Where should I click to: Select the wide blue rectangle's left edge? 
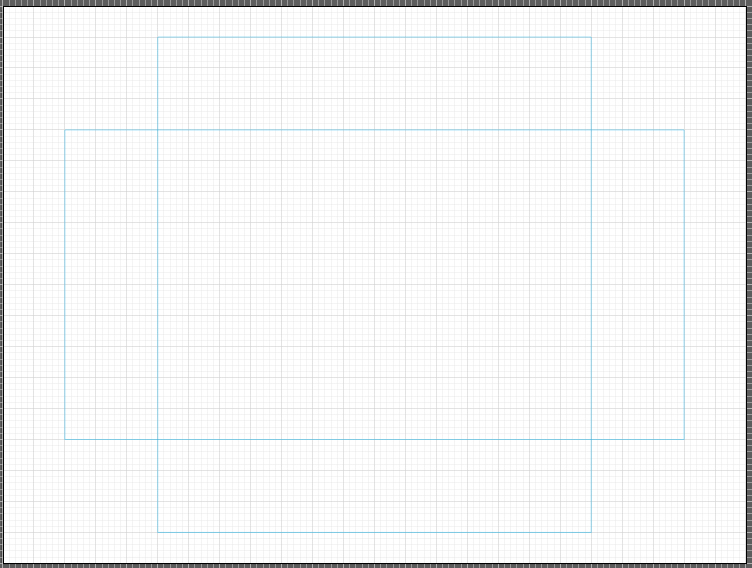click(x=65, y=284)
